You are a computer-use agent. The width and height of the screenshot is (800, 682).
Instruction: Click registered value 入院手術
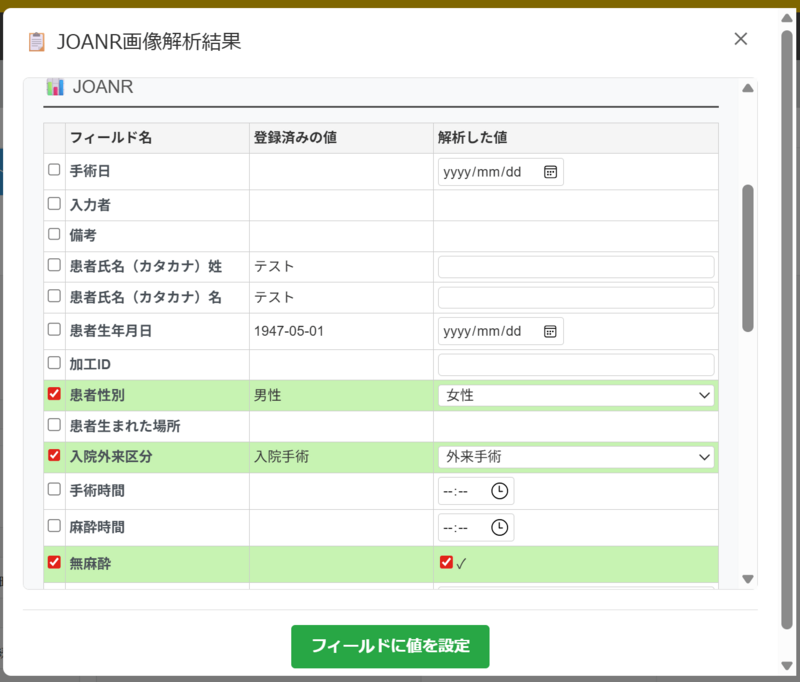(x=282, y=457)
